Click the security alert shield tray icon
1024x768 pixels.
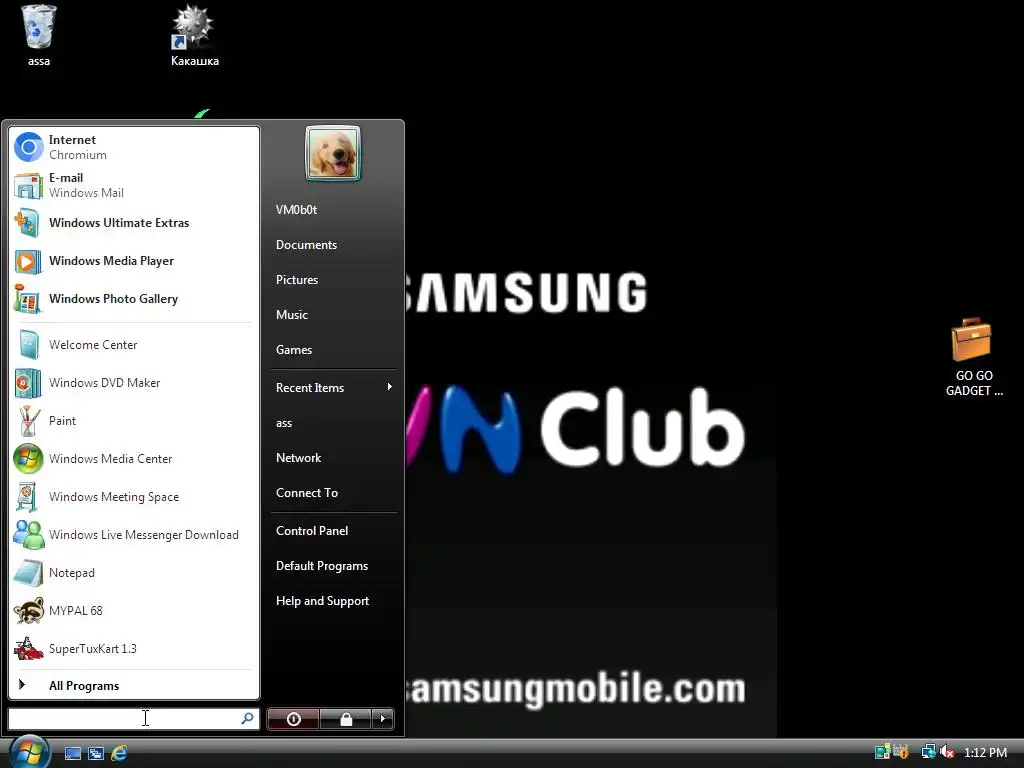coord(901,752)
